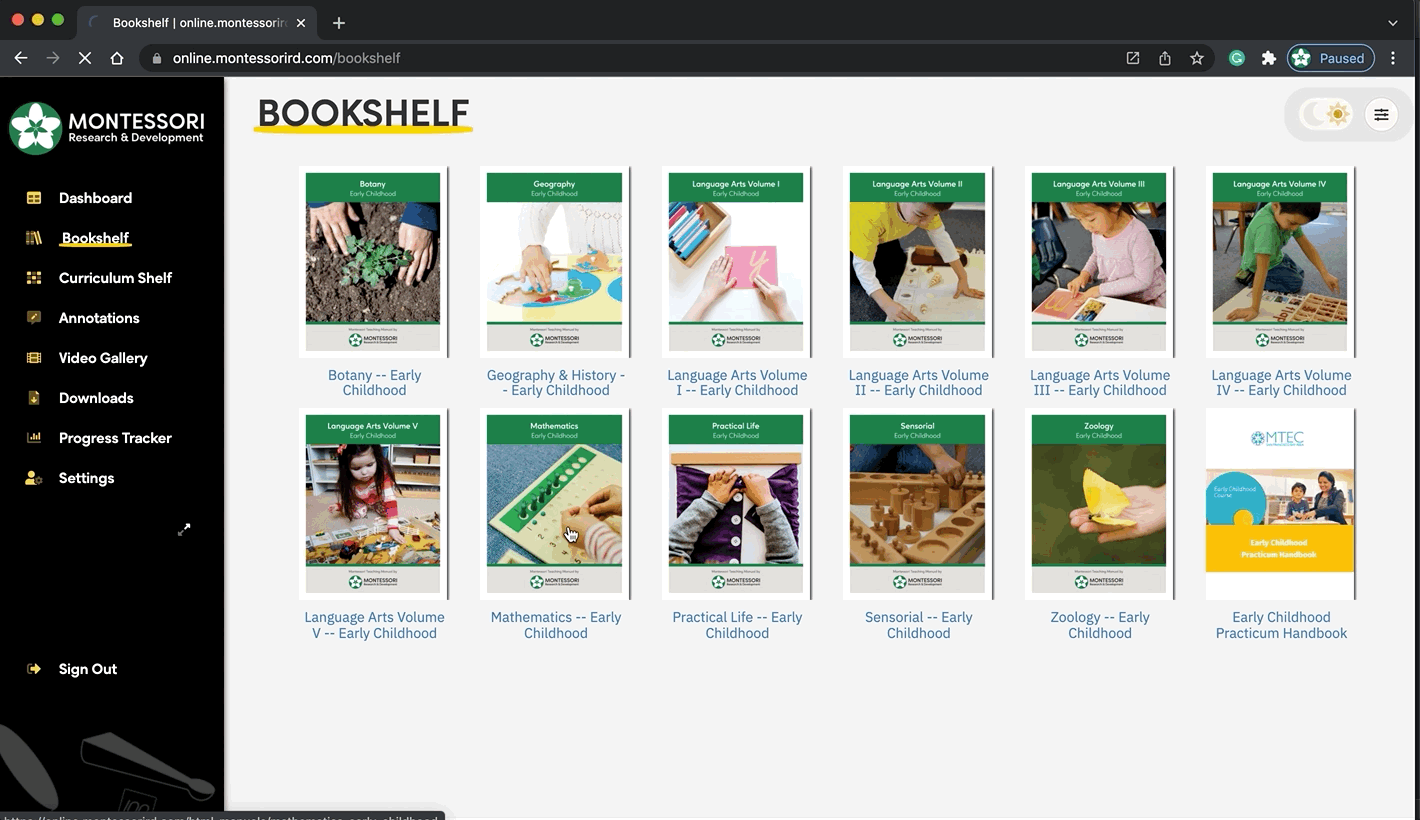1420x820 pixels.
Task: Click the Settings user-gear icon
Action: point(34,478)
